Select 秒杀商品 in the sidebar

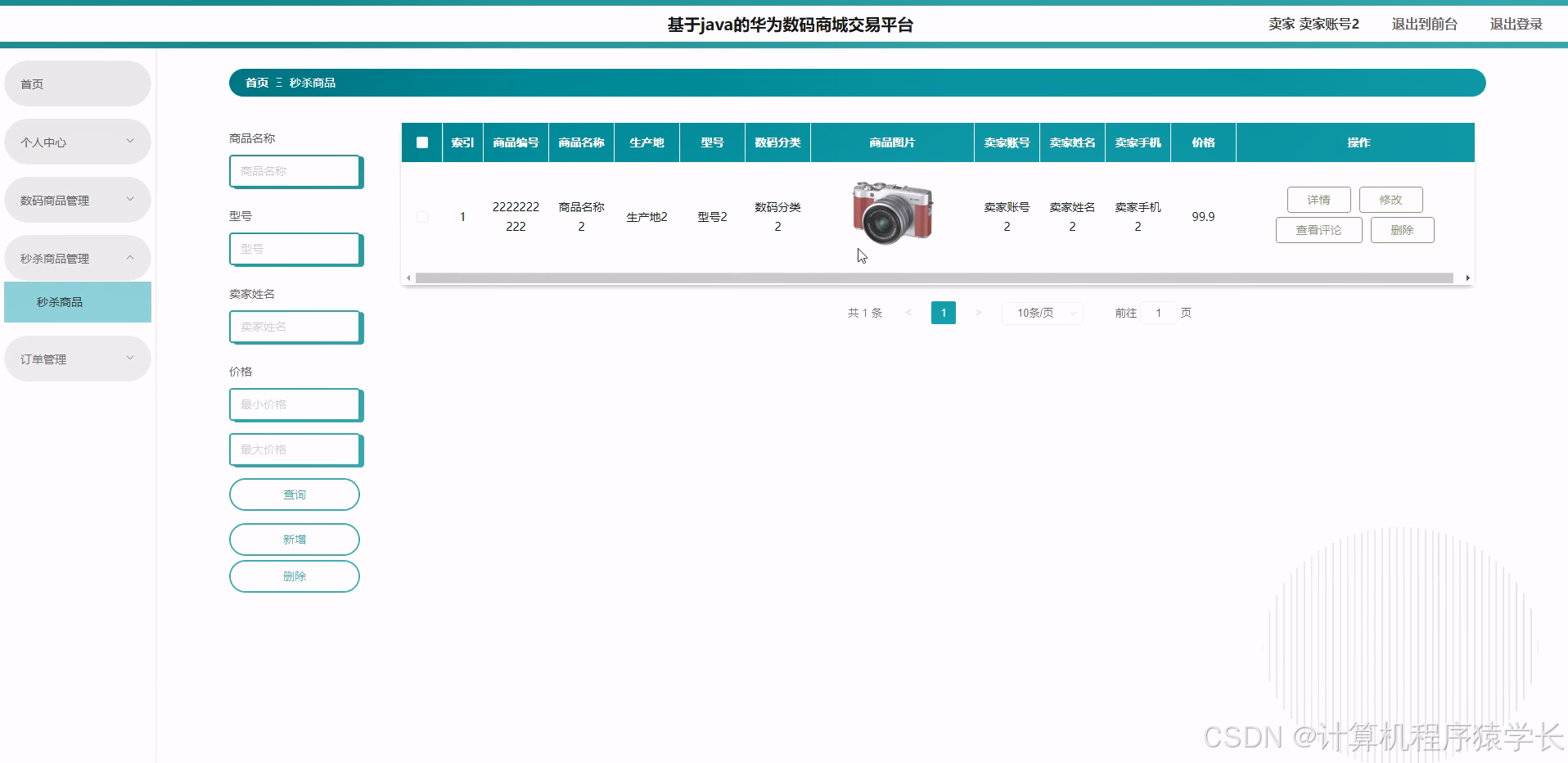[77, 301]
